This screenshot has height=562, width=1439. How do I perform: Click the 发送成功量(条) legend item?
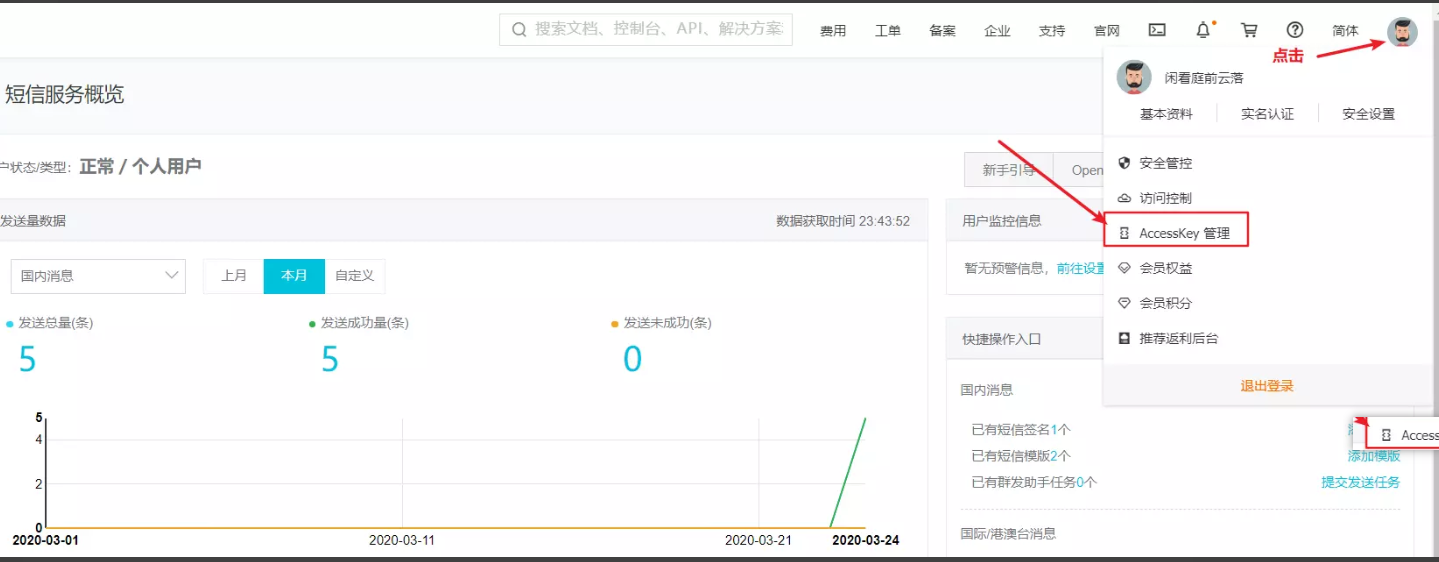point(359,323)
